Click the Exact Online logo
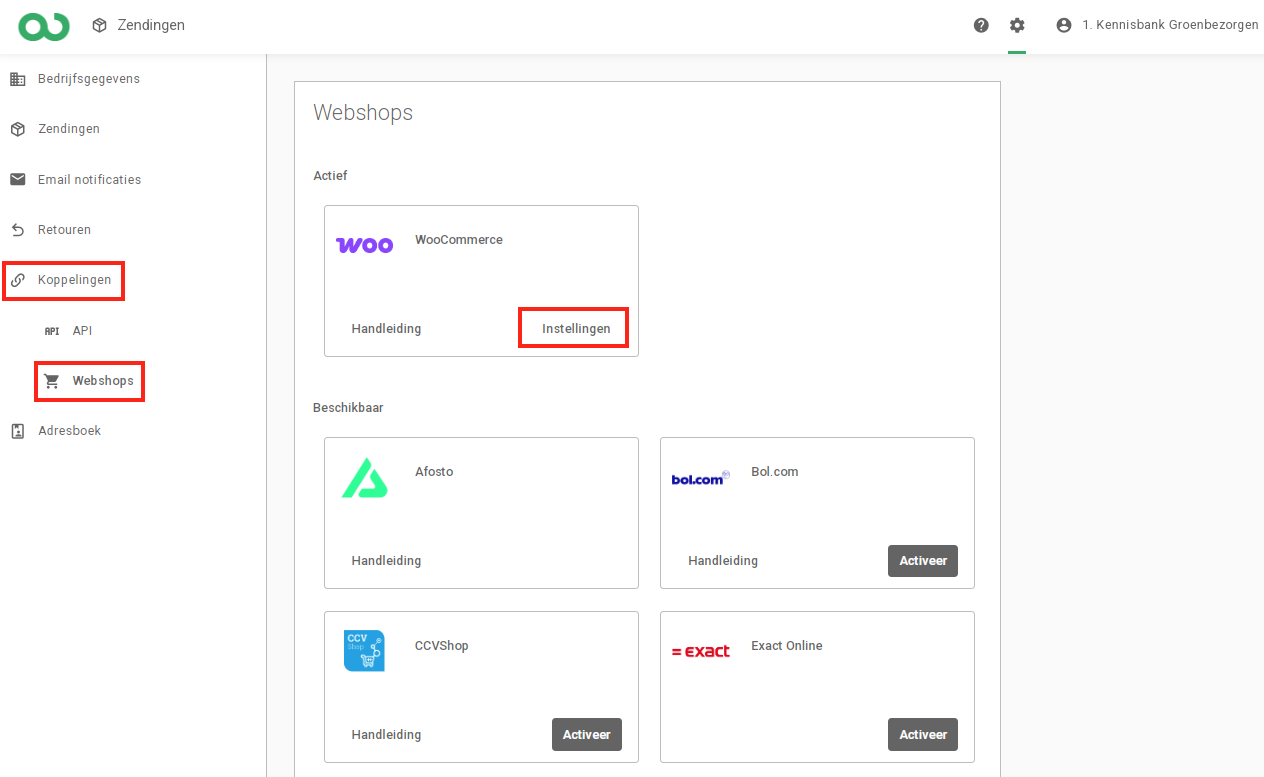This screenshot has width=1264, height=777. (700, 651)
